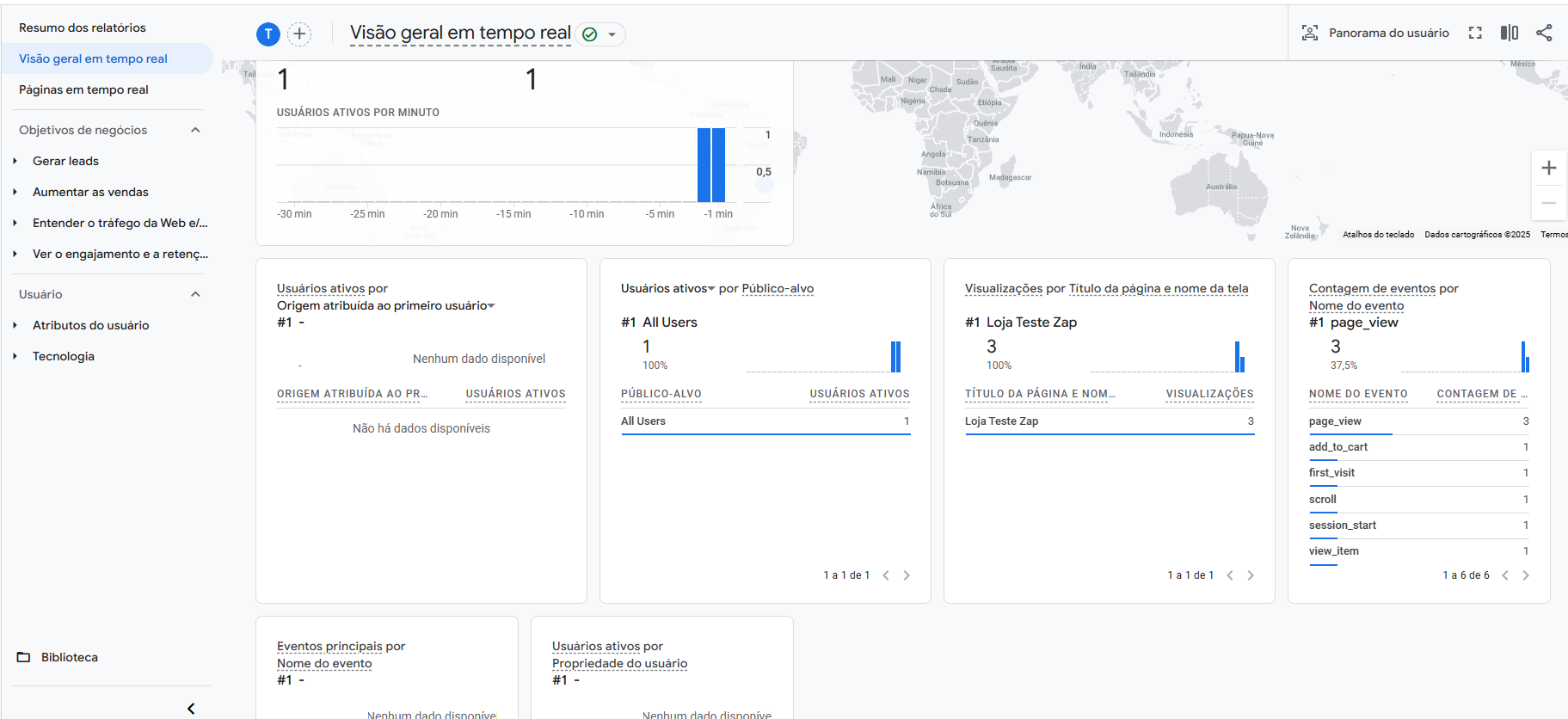The height and width of the screenshot is (719, 1568).
Task: Collapse the Objetivos de negócios section
Action: 195,130
